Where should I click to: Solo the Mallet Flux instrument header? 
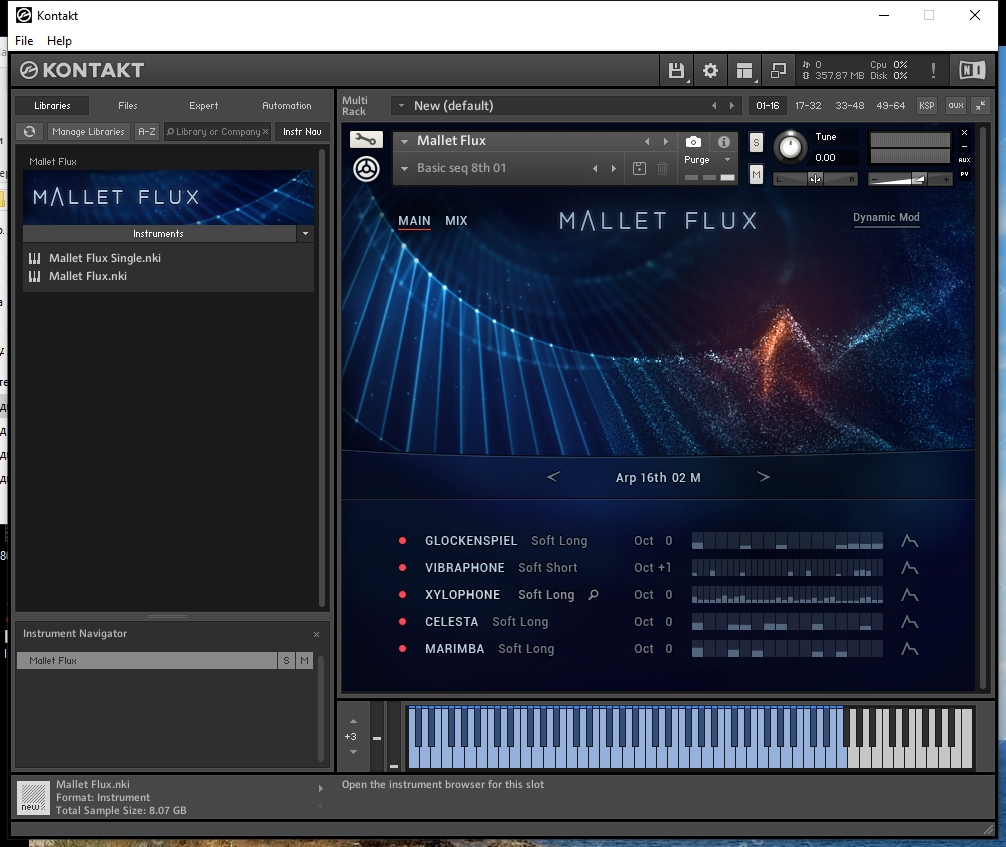tap(756, 142)
